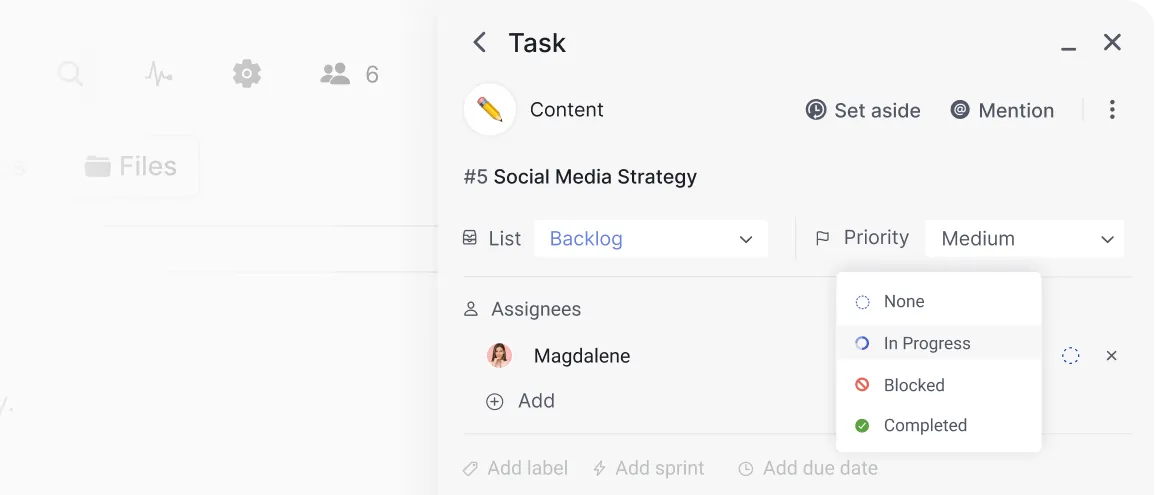
Task: Open the Backlog list dropdown
Action: [651, 239]
